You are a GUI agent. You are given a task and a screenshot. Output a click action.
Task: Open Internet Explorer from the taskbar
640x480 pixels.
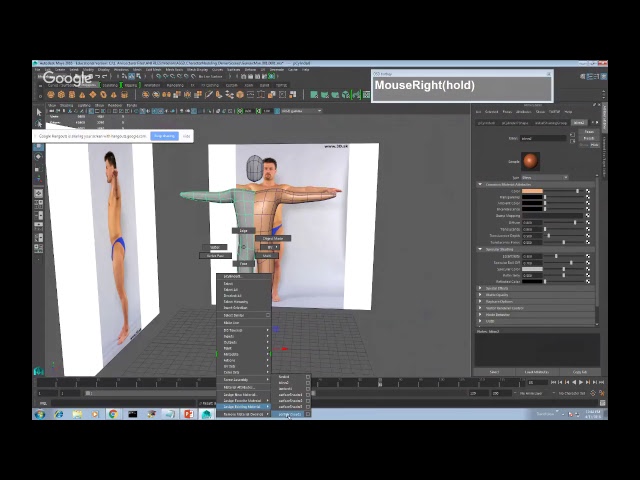point(59,414)
